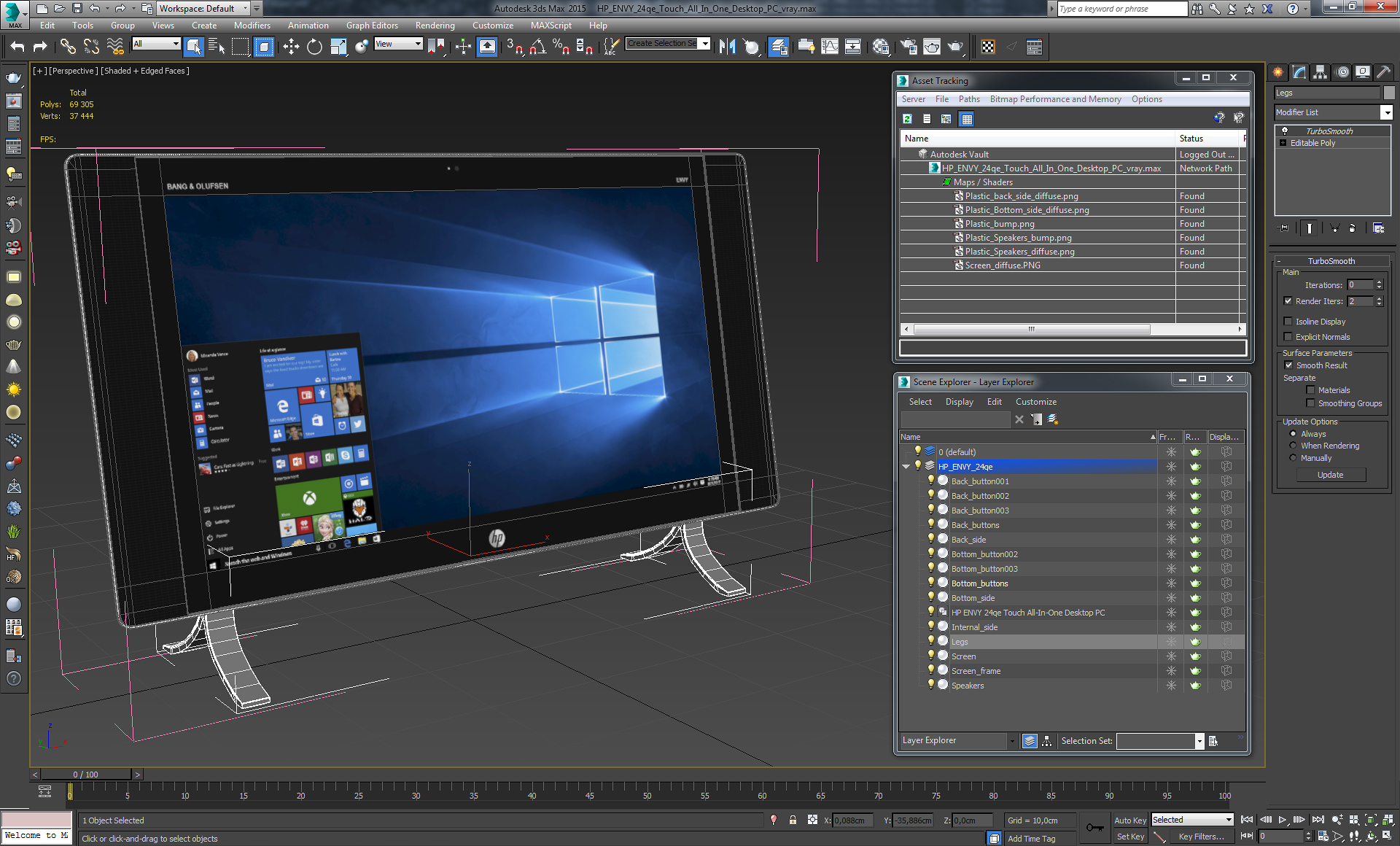The image size is (1400, 846).
Task: Go to the start frame
Action: 1247,820
